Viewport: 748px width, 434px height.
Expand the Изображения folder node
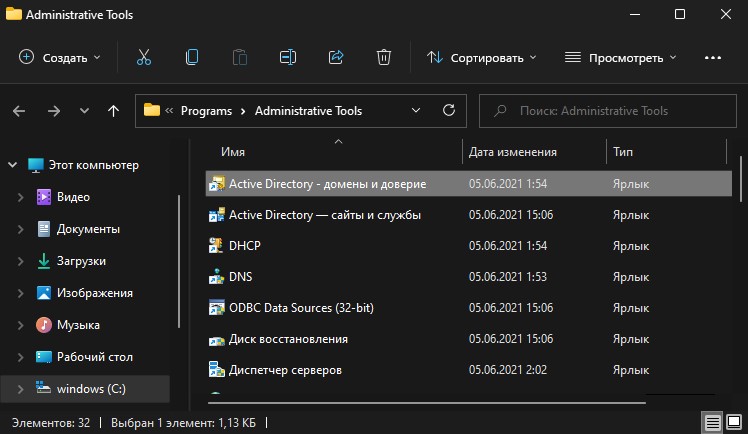click(21, 293)
